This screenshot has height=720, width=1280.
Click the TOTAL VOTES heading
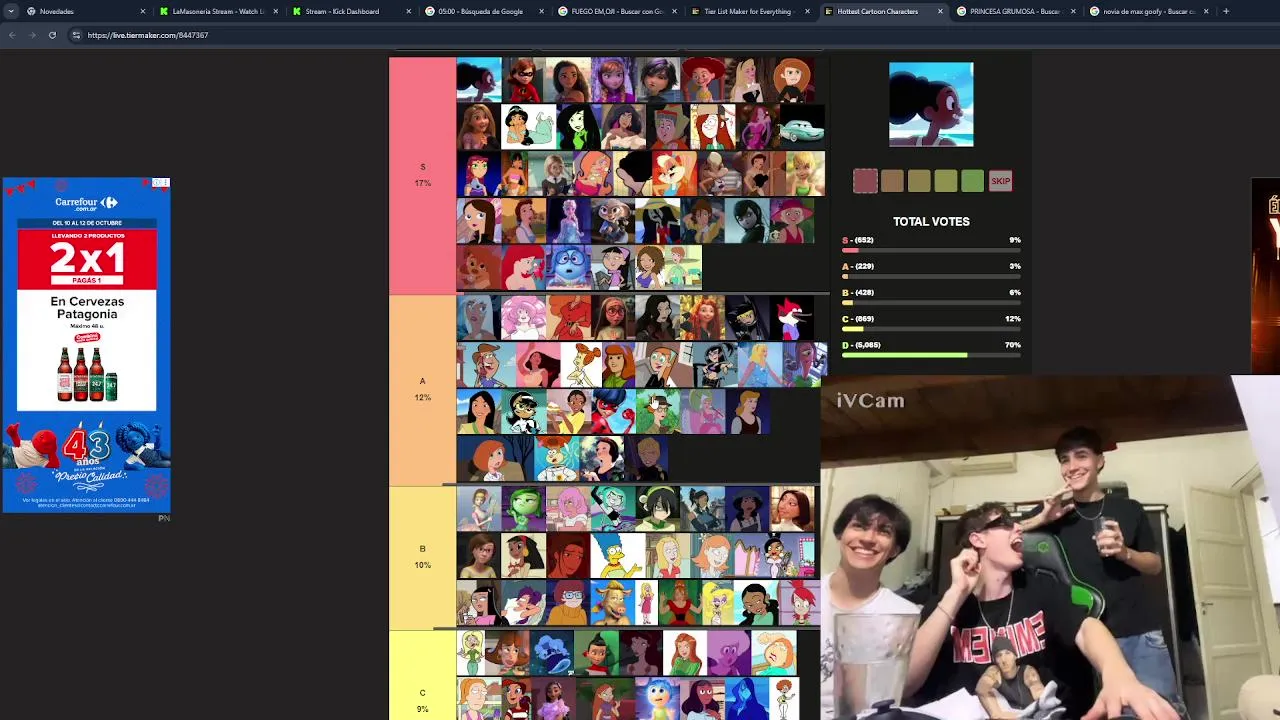point(931,222)
